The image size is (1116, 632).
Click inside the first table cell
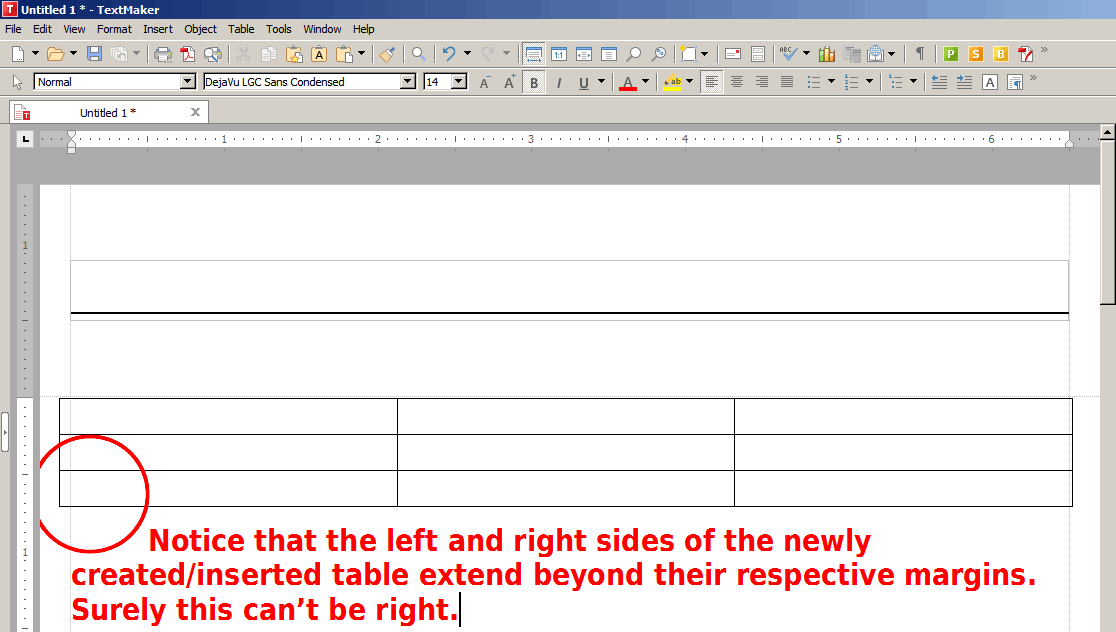click(x=228, y=416)
